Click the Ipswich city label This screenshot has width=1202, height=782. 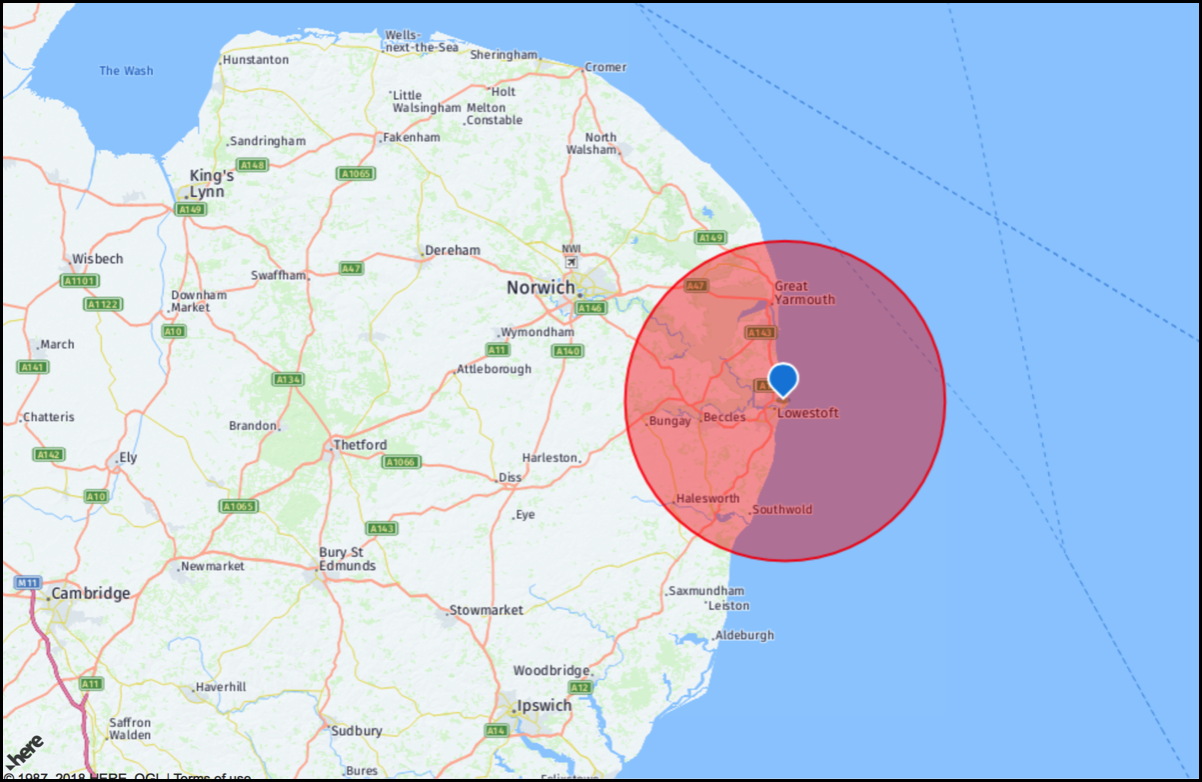[544, 705]
